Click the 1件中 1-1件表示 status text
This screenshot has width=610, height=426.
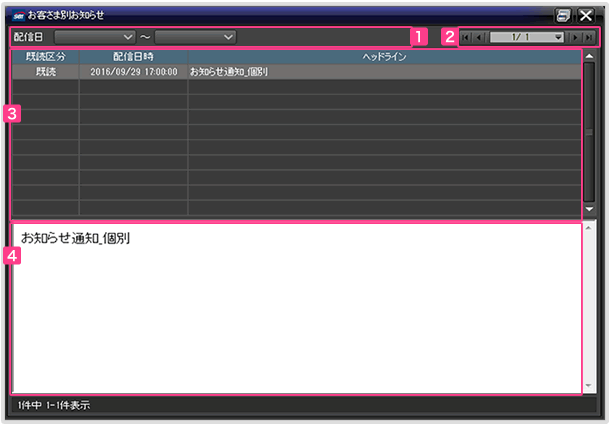pyautogui.click(x=54, y=405)
